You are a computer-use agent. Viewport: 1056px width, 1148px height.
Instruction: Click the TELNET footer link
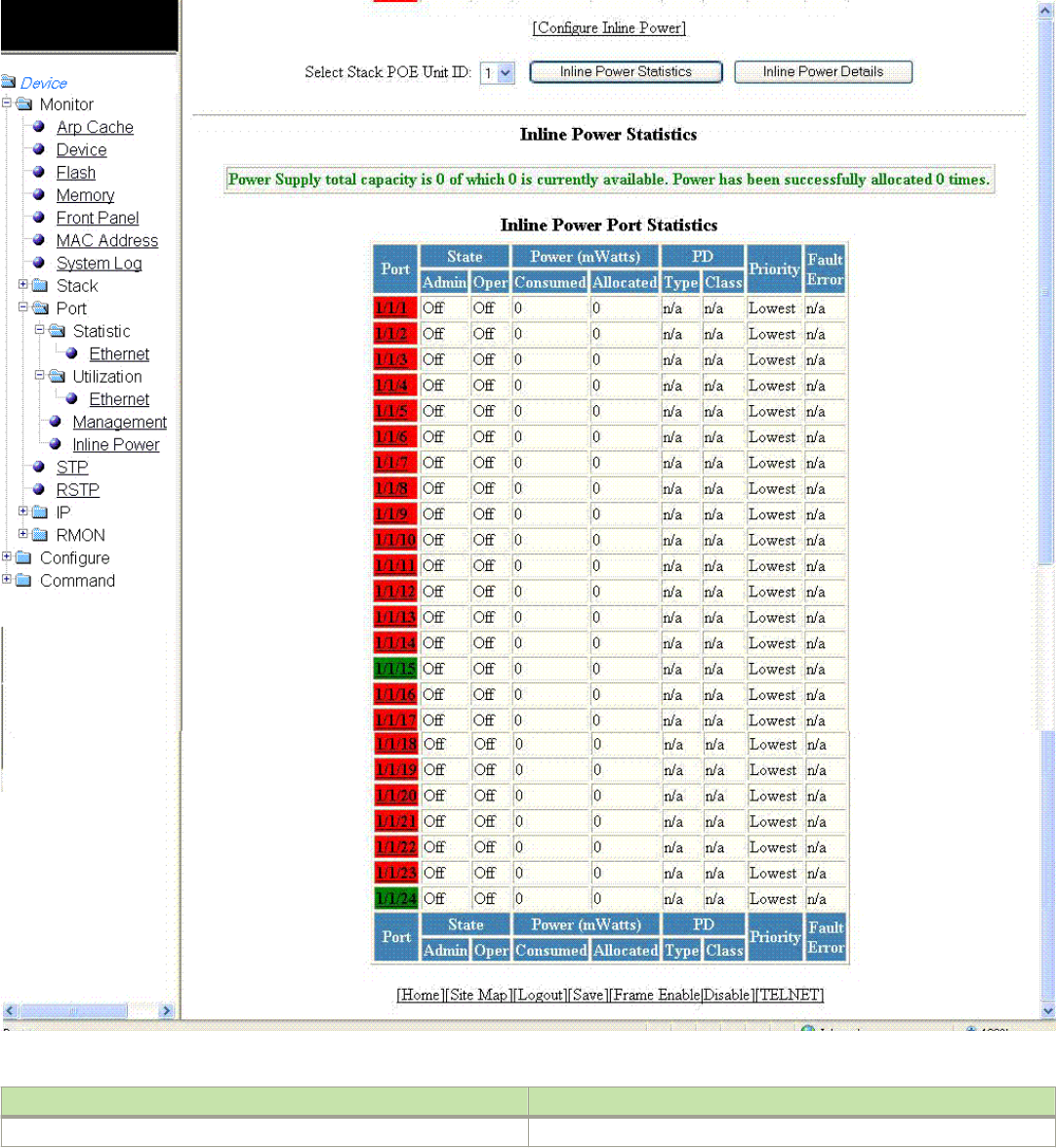(790, 995)
